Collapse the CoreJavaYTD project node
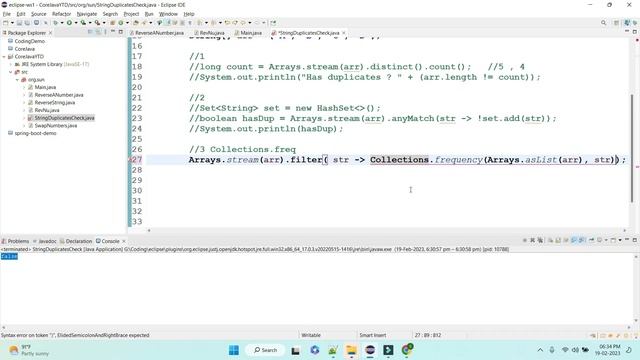640x360 pixels. click(x=4, y=57)
